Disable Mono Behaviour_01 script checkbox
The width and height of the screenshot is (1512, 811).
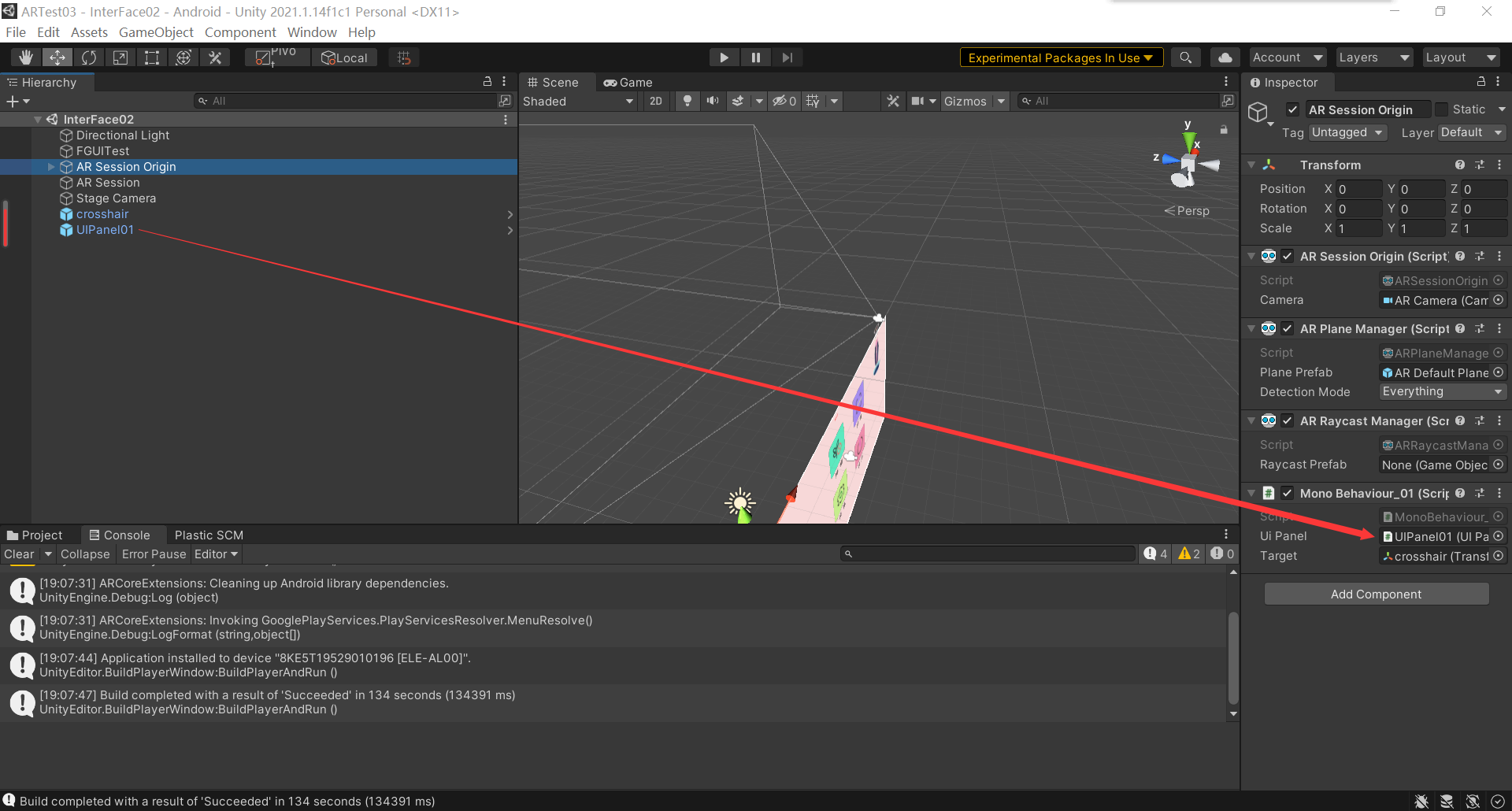[x=1288, y=493]
